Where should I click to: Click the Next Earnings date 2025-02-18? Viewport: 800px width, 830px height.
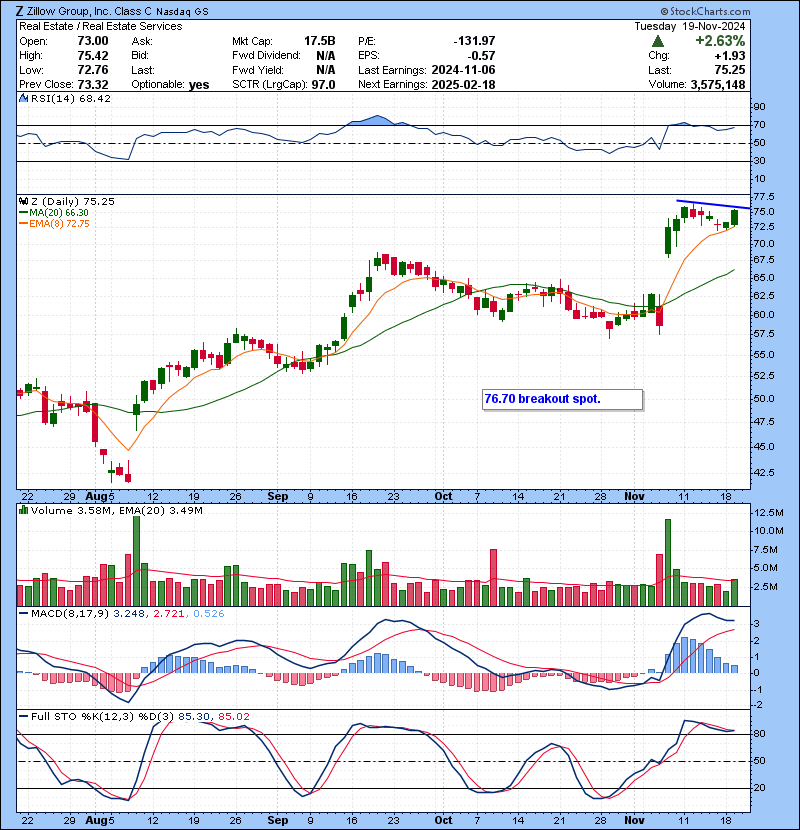(463, 85)
